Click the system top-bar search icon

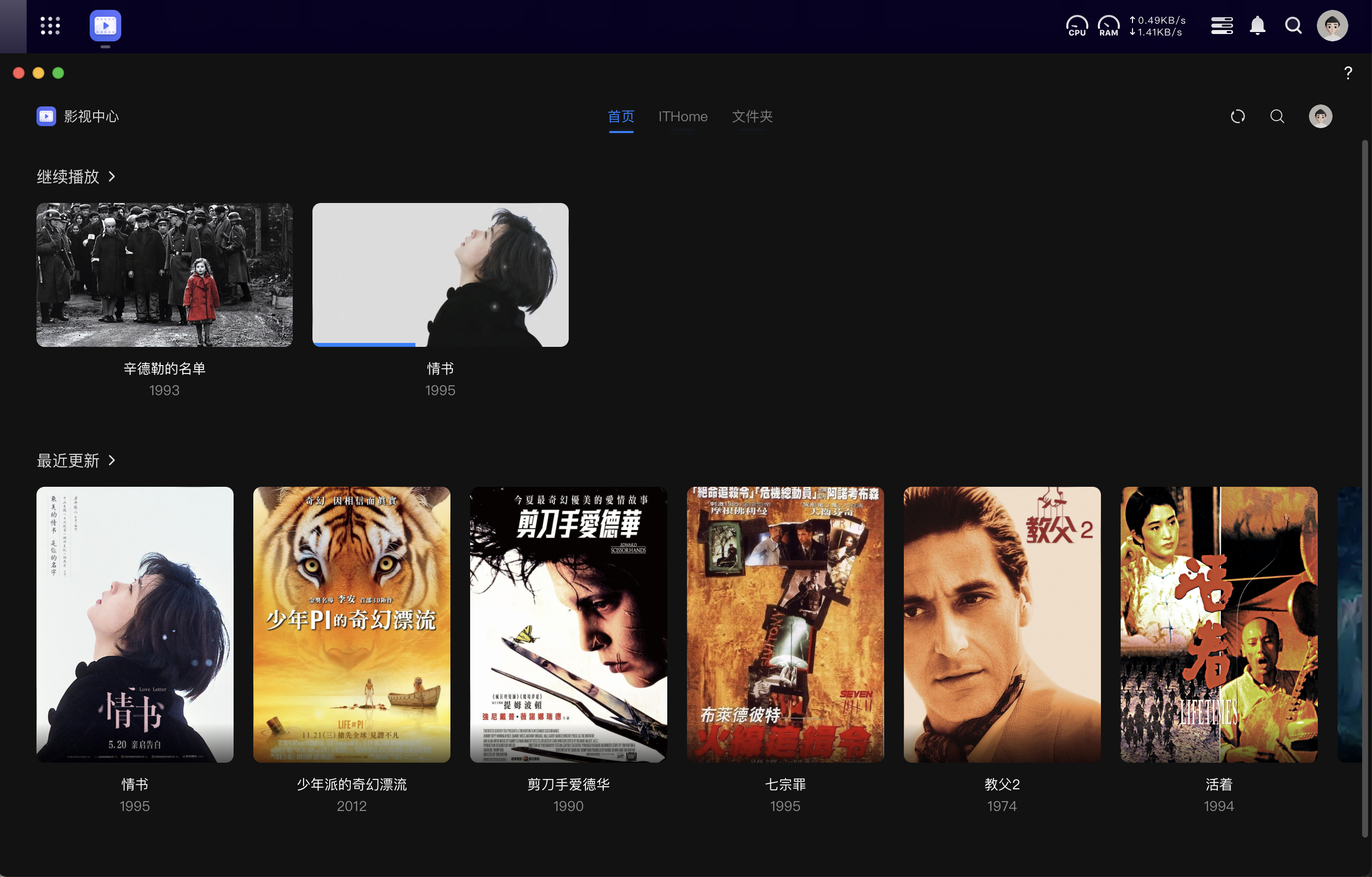tap(1293, 26)
